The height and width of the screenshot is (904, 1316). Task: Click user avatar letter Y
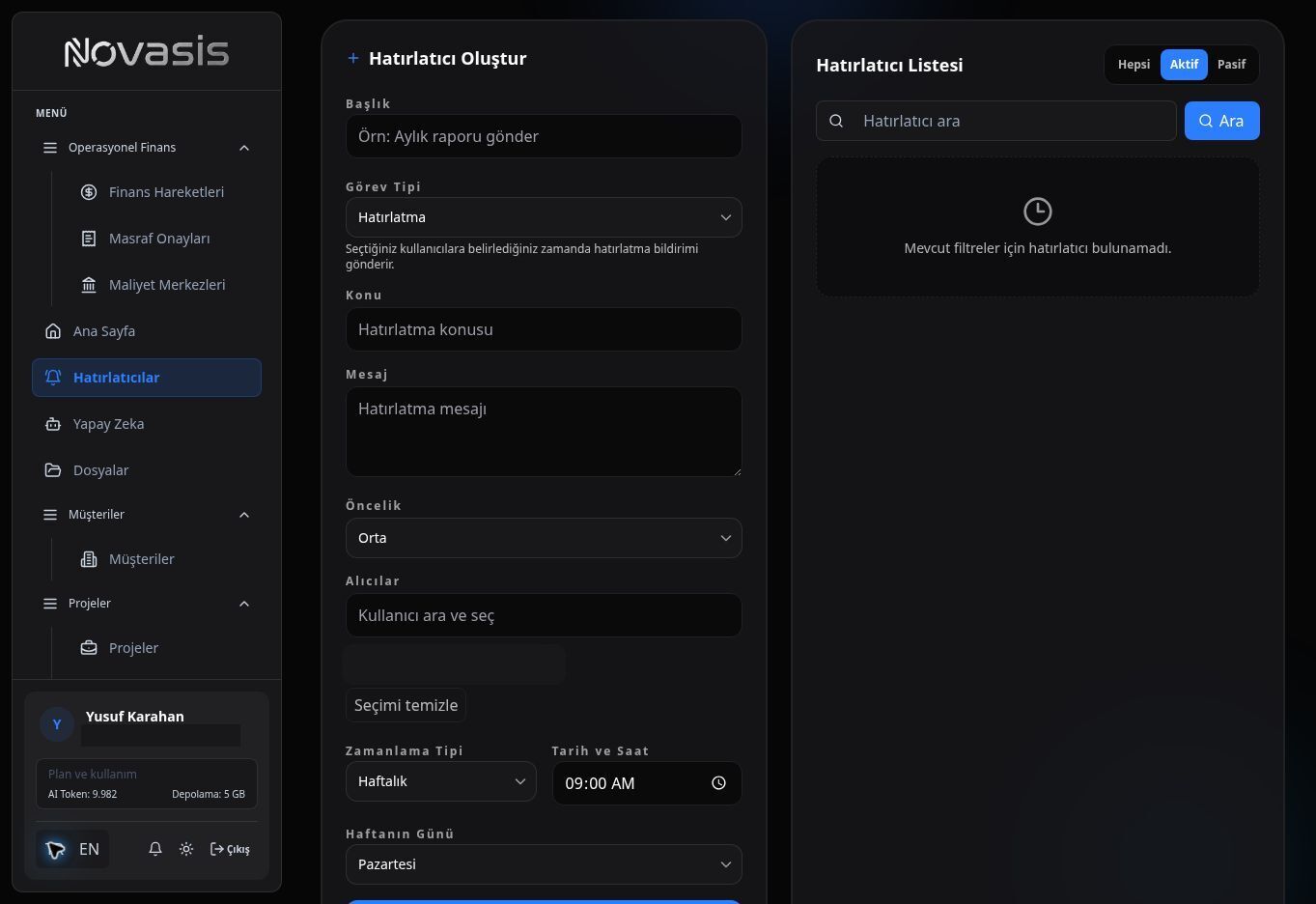click(57, 724)
